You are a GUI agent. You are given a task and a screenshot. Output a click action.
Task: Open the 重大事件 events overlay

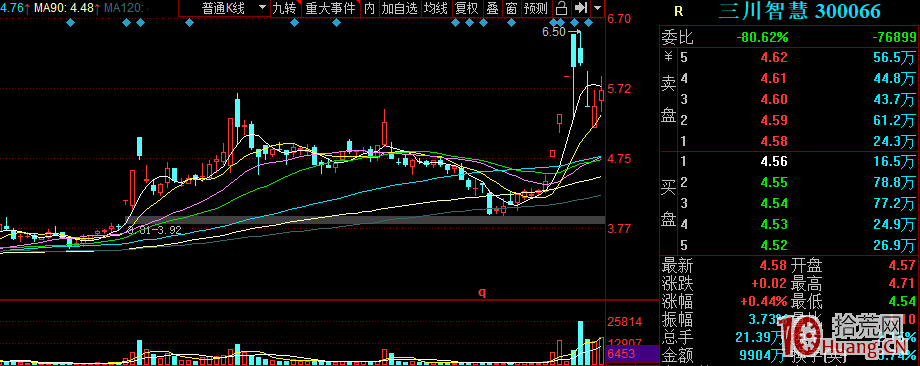(x=331, y=8)
